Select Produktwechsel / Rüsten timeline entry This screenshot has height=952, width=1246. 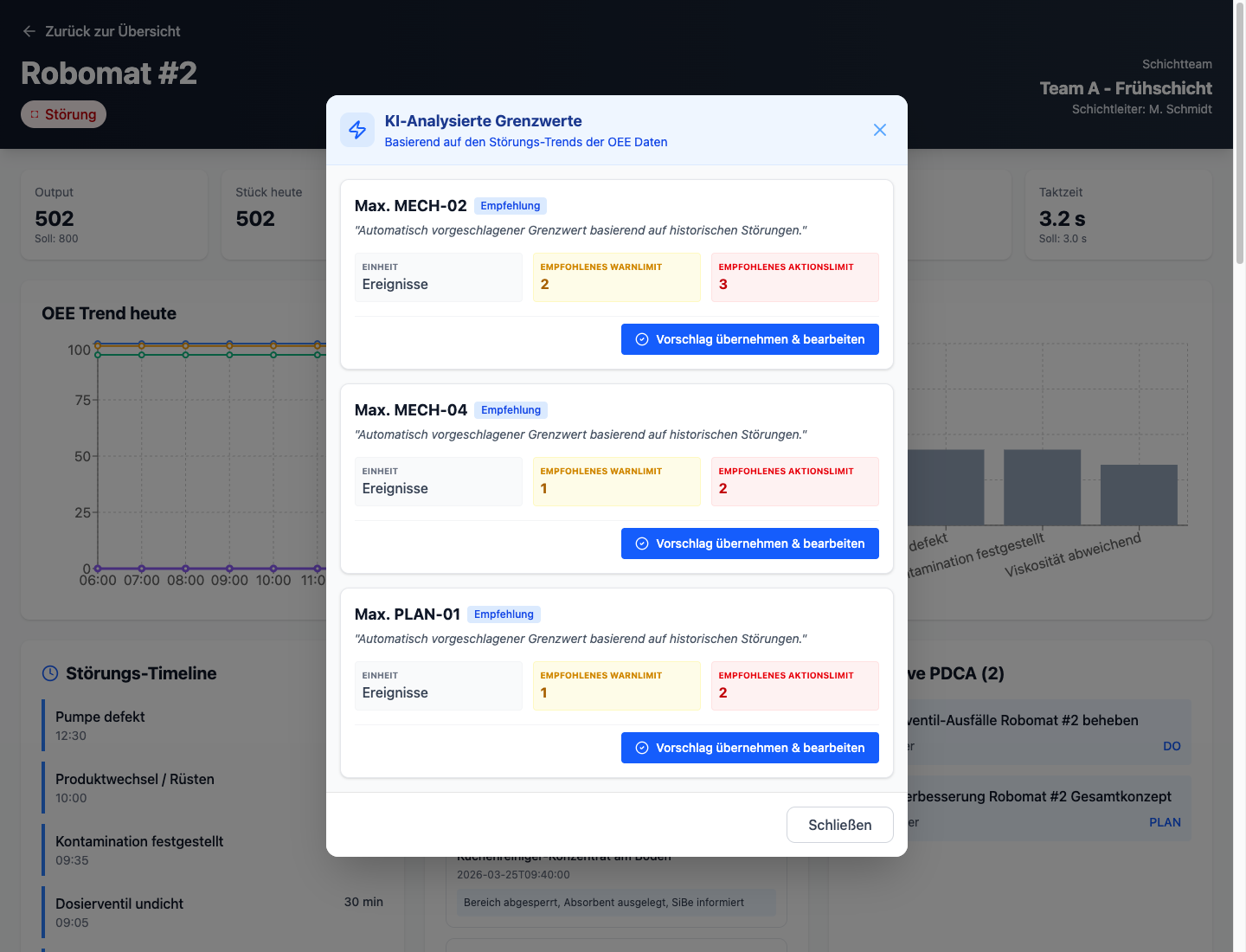click(135, 788)
